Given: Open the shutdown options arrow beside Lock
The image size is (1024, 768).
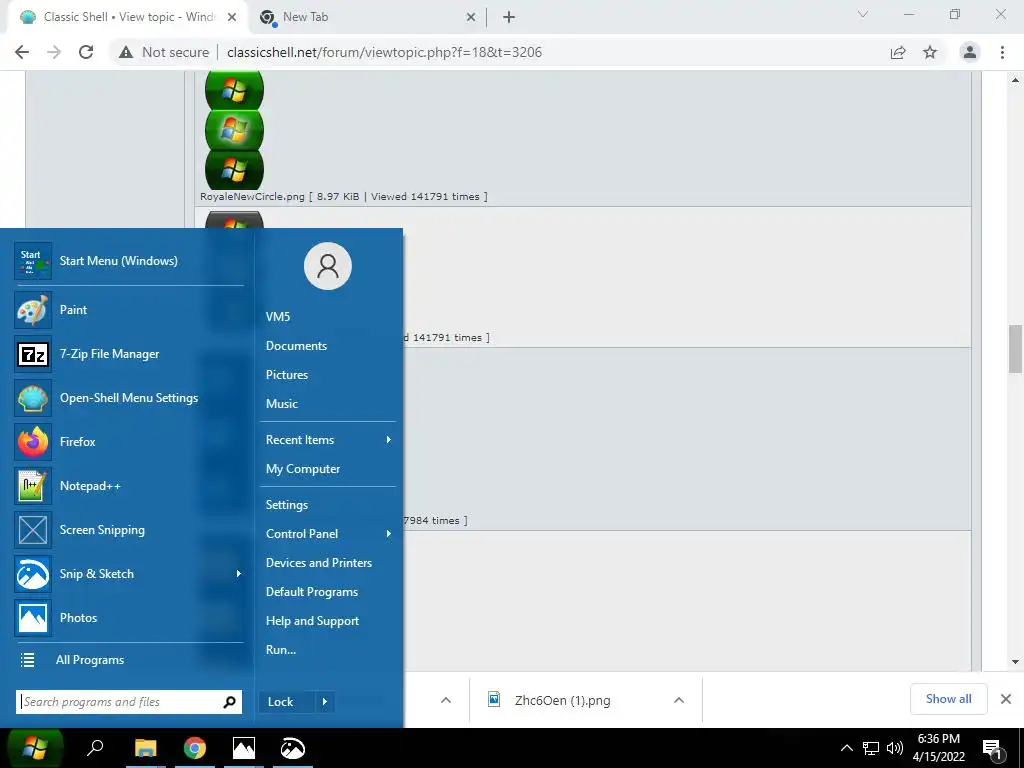Looking at the screenshot, I should (325, 702).
